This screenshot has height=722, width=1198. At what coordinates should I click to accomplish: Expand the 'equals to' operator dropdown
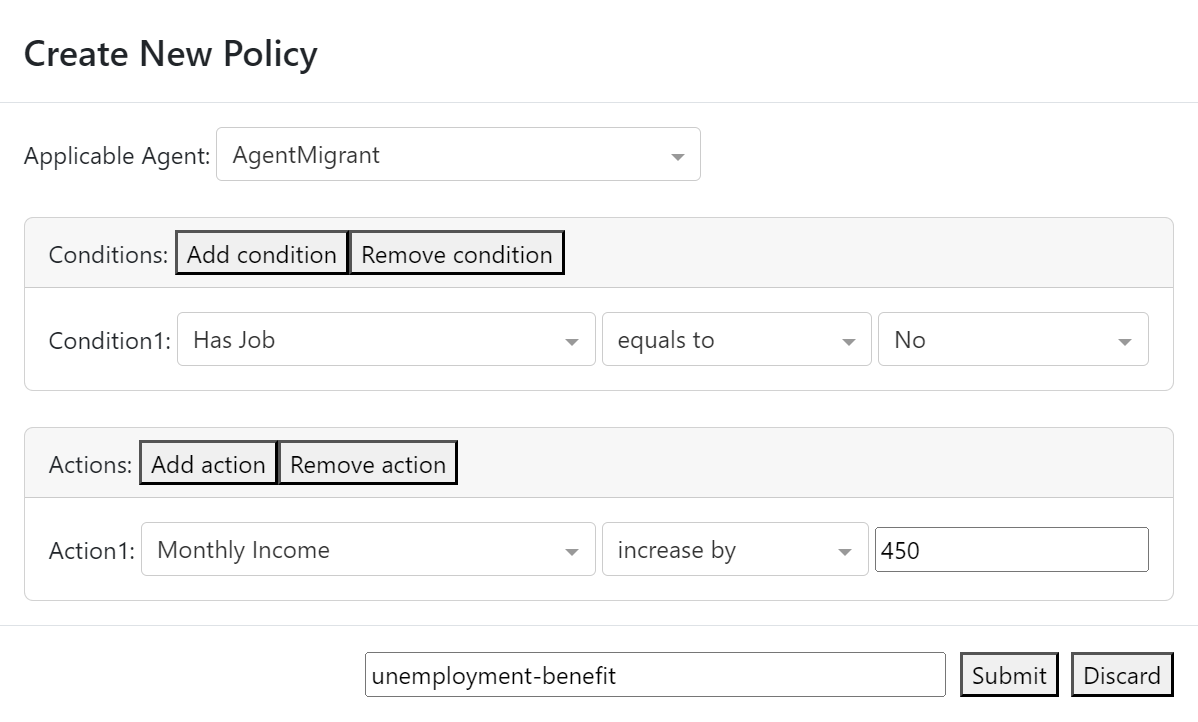736,340
